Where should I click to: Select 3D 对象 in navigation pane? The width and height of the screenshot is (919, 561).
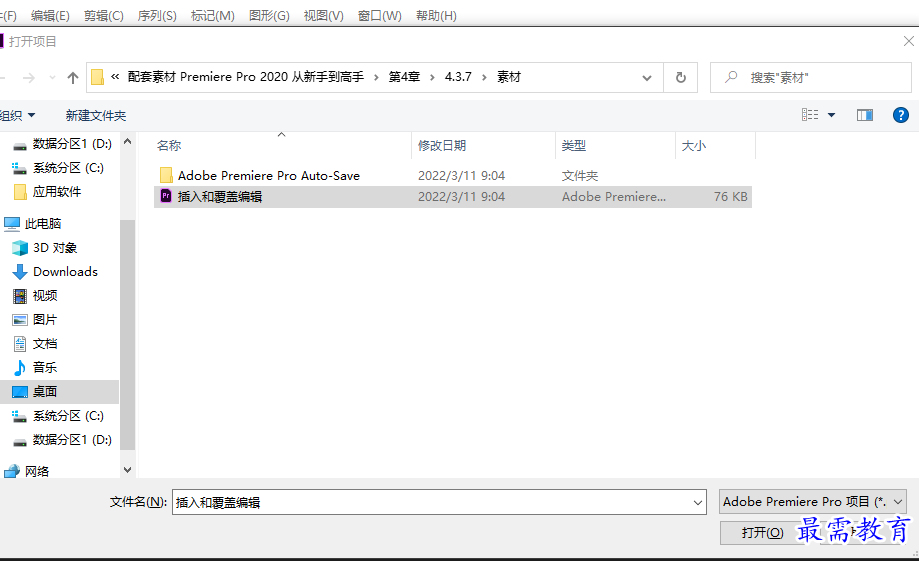pyautogui.click(x=55, y=247)
